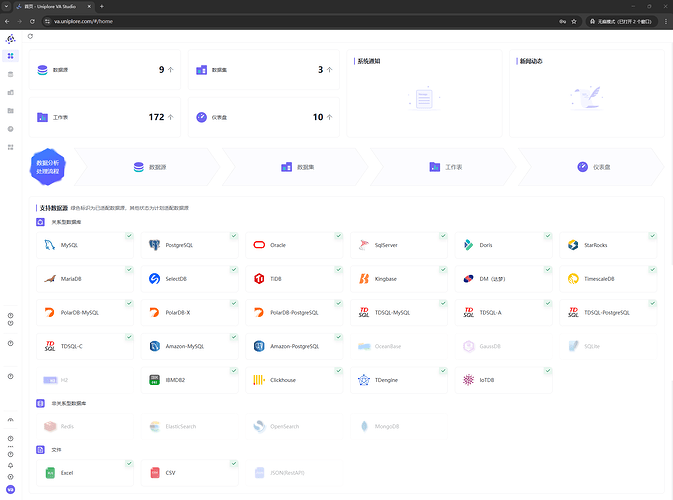Image resolution: width=673 pixels, height=500 pixels.
Task: Select the DM database card
Action: (x=504, y=279)
